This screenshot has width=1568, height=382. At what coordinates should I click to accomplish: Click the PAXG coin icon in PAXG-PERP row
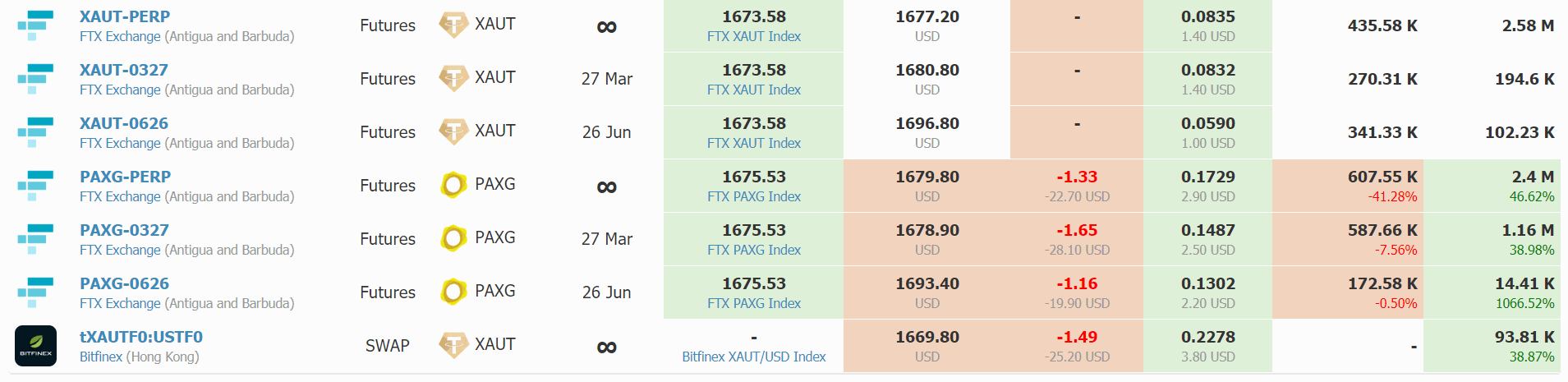[453, 185]
